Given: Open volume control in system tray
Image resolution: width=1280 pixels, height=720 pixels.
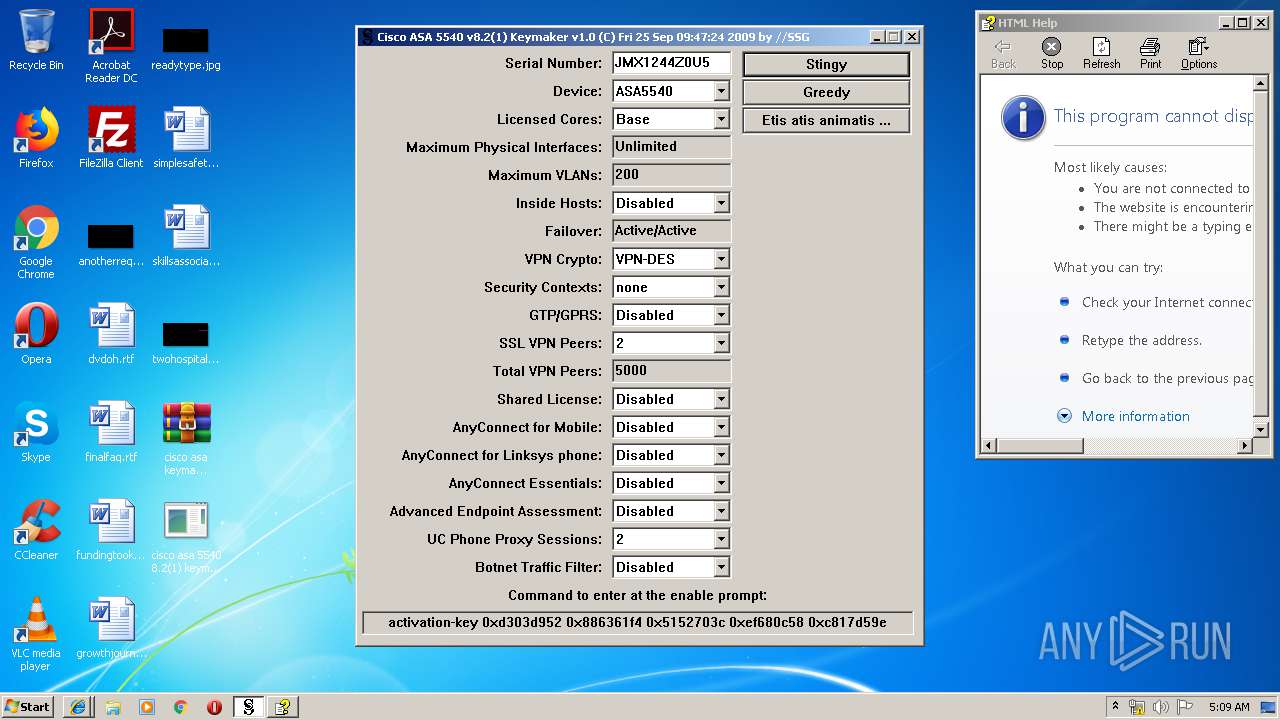Looking at the screenshot, I should [x=1161, y=707].
